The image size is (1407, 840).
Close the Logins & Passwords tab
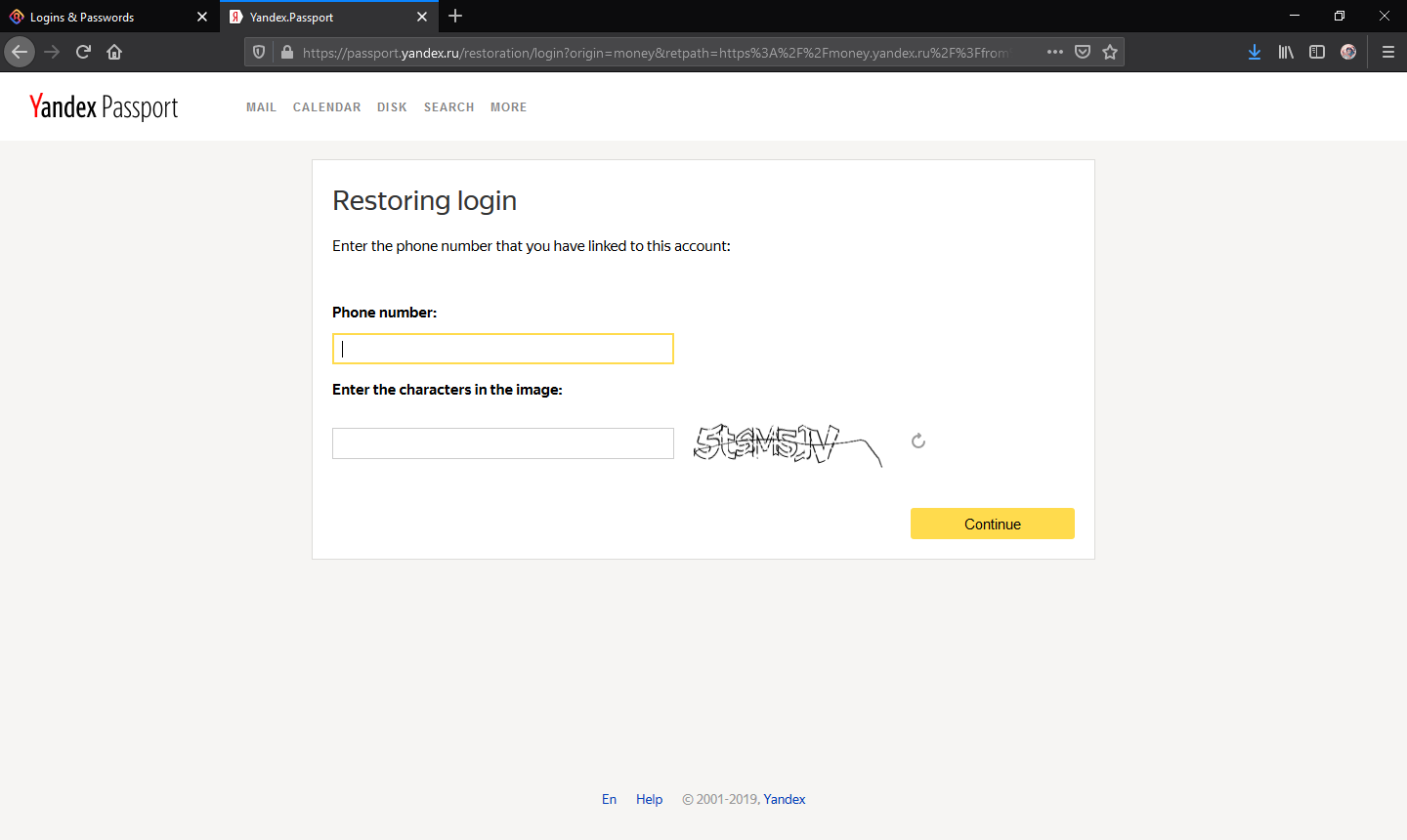(202, 17)
